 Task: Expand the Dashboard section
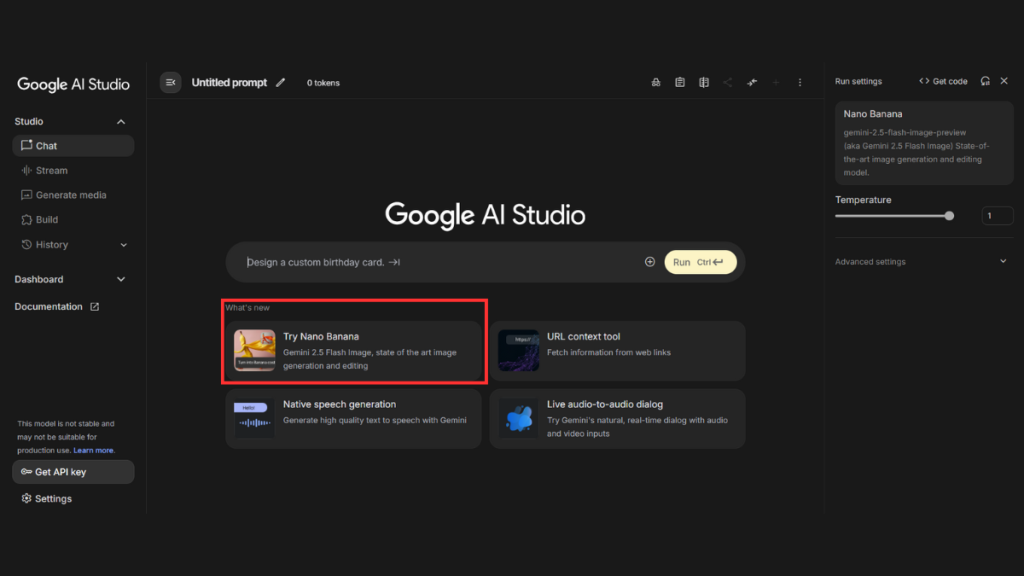(121, 280)
